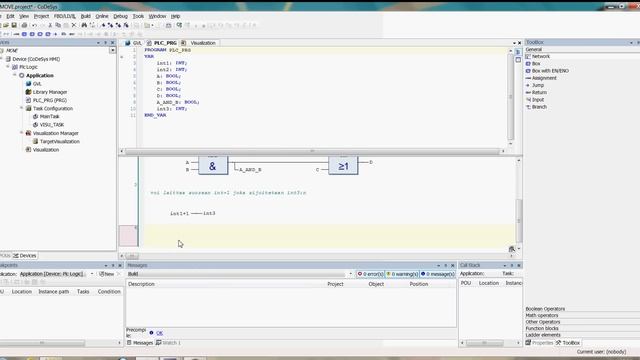Open the Debug menu
The height and width of the screenshot is (360, 640).
(x=120, y=16)
